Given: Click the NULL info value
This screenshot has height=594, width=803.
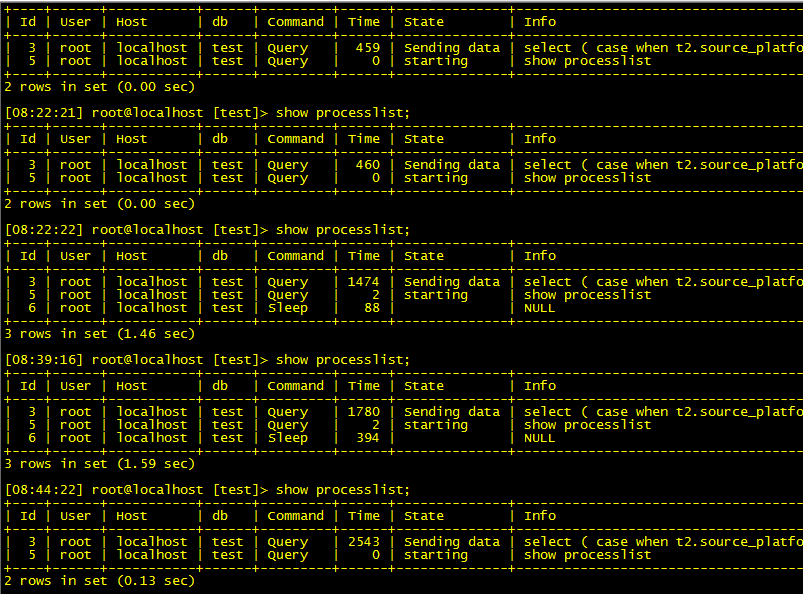Looking at the screenshot, I should [x=540, y=307].
